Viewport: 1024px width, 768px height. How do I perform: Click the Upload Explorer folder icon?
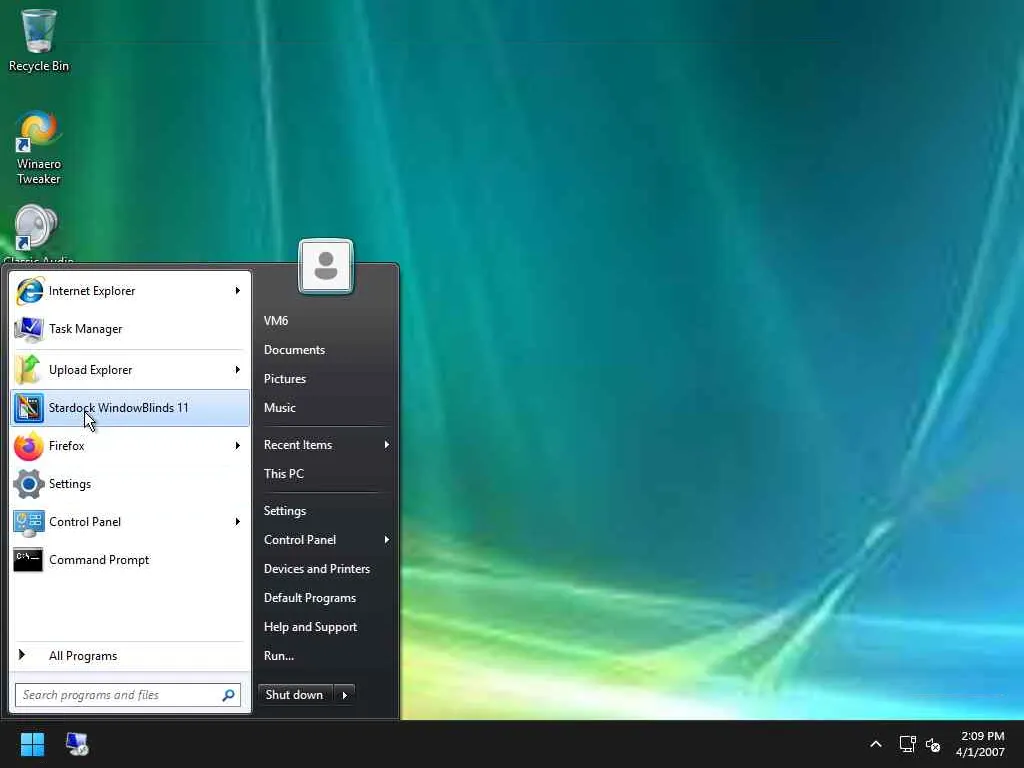pyautogui.click(x=29, y=370)
